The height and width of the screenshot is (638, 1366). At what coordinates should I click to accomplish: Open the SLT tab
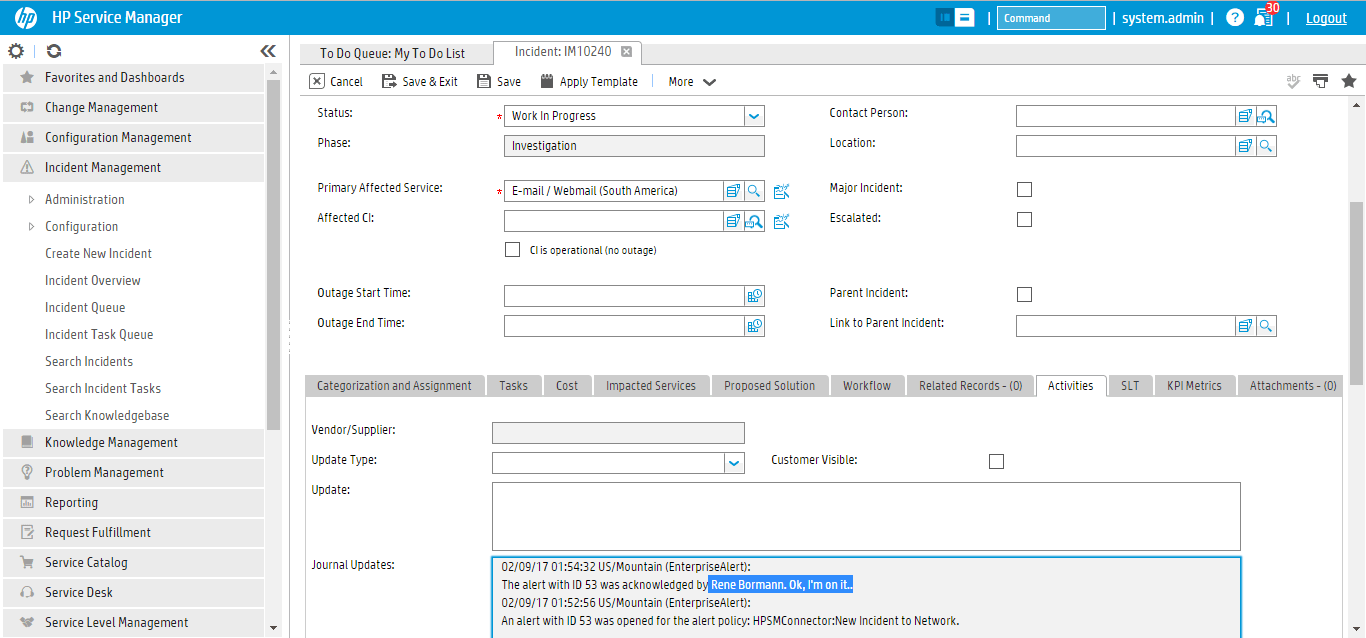click(x=1130, y=386)
